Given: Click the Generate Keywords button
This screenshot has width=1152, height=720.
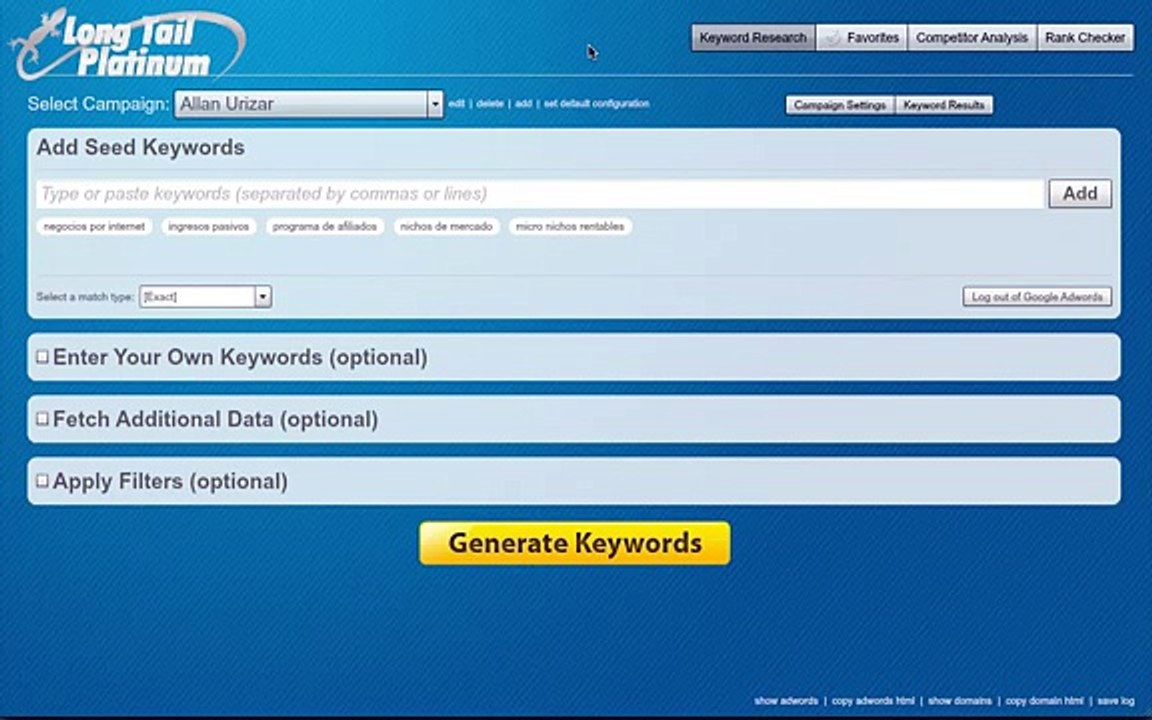Looking at the screenshot, I should click(x=575, y=544).
